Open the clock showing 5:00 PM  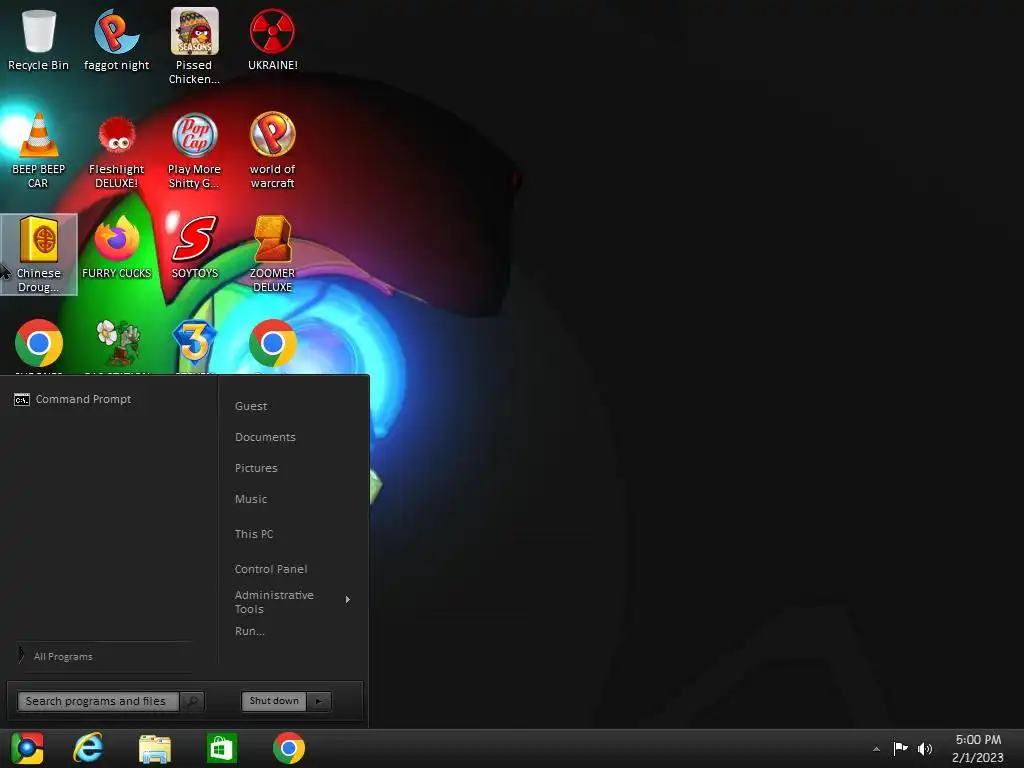(x=978, y=748)
